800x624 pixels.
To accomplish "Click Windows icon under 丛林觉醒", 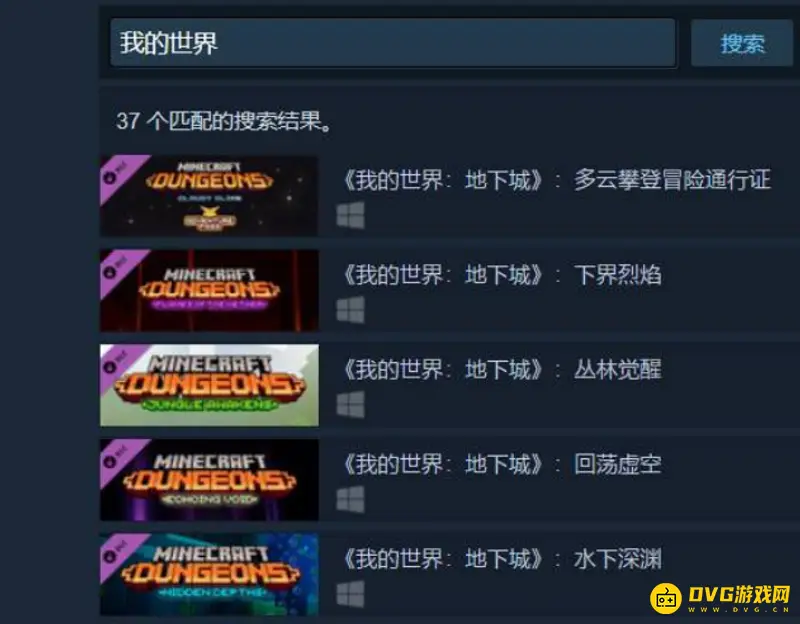I will (351, 405).
